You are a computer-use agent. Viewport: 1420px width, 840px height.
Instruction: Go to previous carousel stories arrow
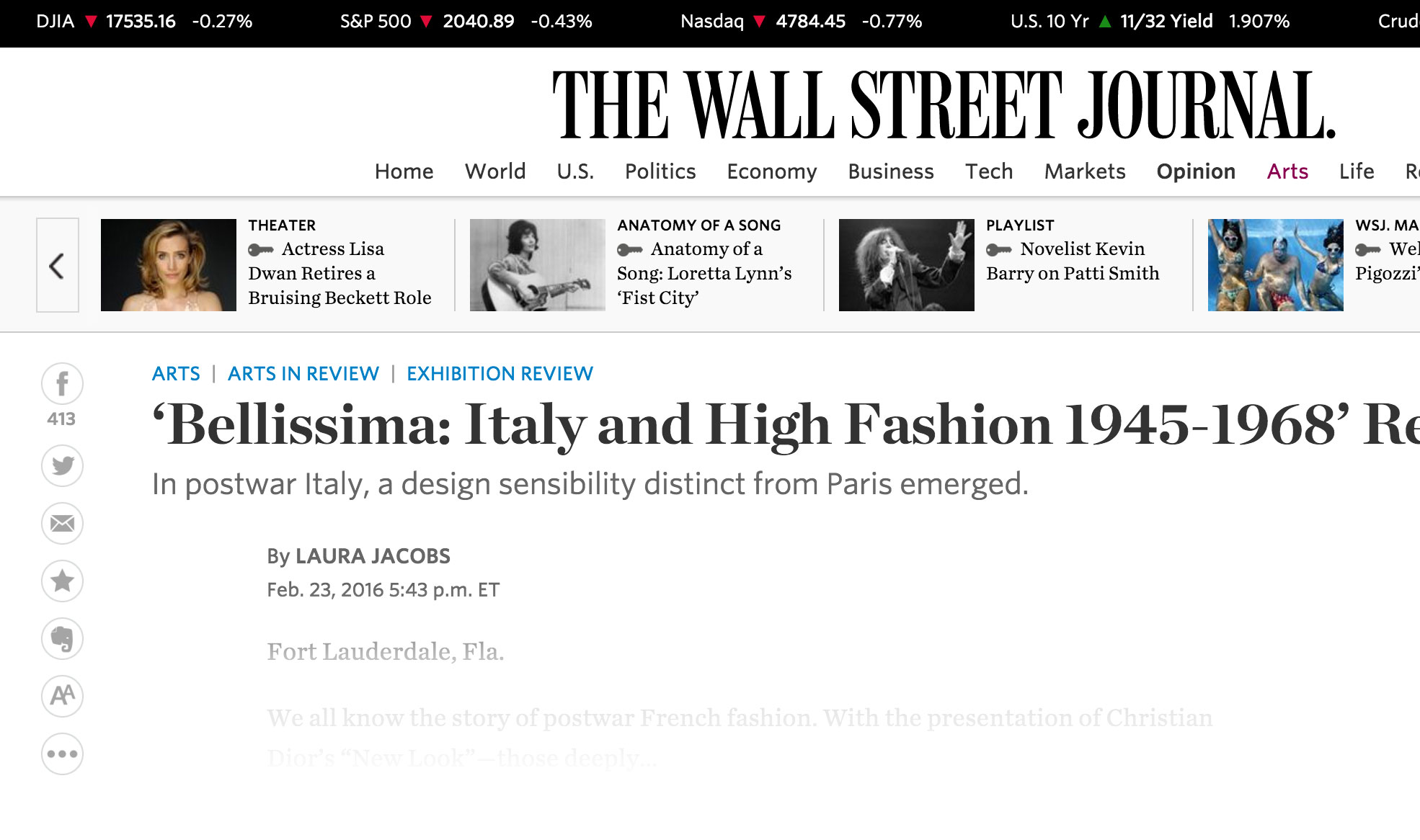coord(57,265)
